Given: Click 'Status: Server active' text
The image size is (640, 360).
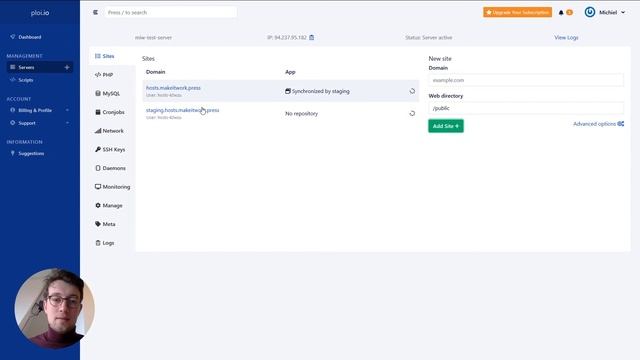Looking at the screenshot, I should click(x=429, y=38).
